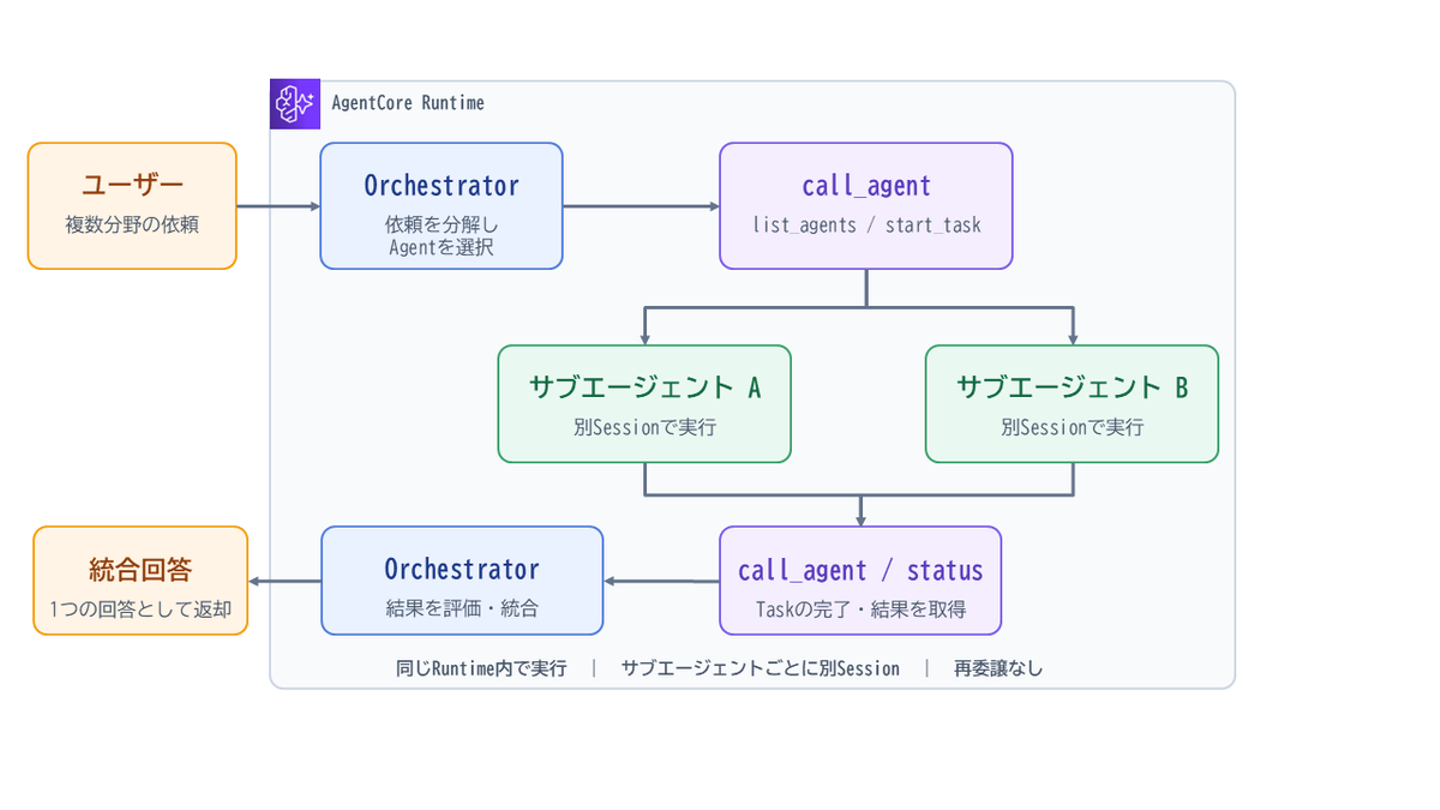Screen dimensions: 1440x810
Task: Select the text "1つの回答として返却"
Action: (140, 609)
